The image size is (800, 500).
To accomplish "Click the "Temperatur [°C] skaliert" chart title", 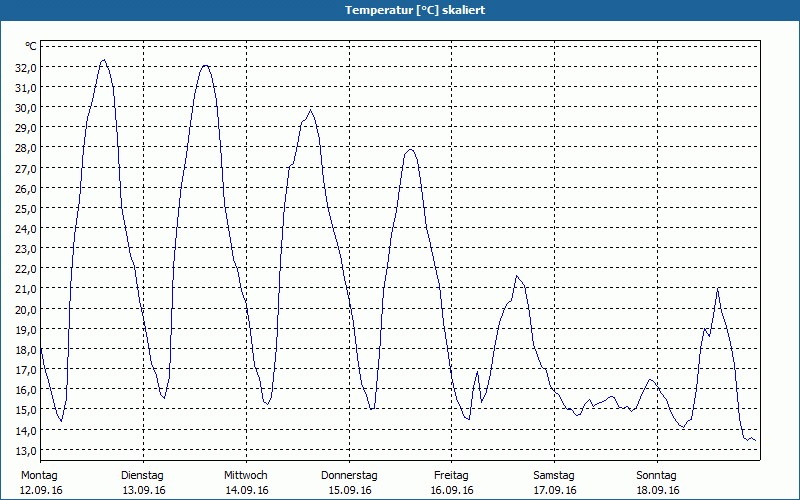I will tap(415, 10).
